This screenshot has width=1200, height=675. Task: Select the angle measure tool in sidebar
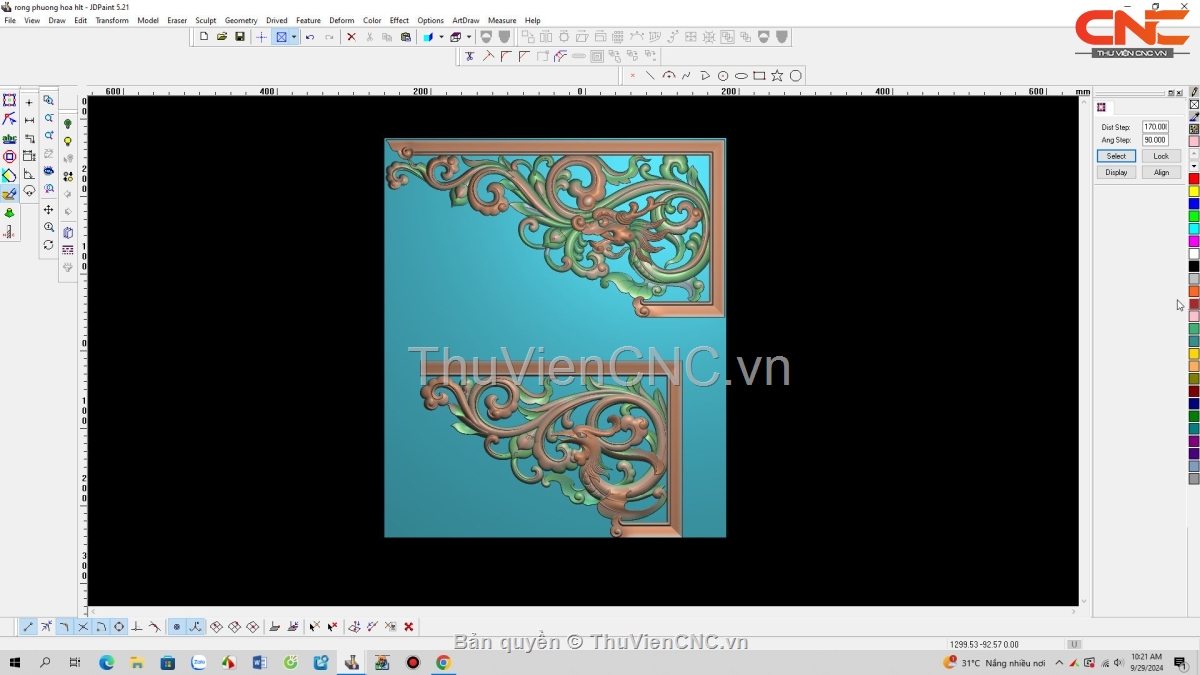tap(29, 174)
